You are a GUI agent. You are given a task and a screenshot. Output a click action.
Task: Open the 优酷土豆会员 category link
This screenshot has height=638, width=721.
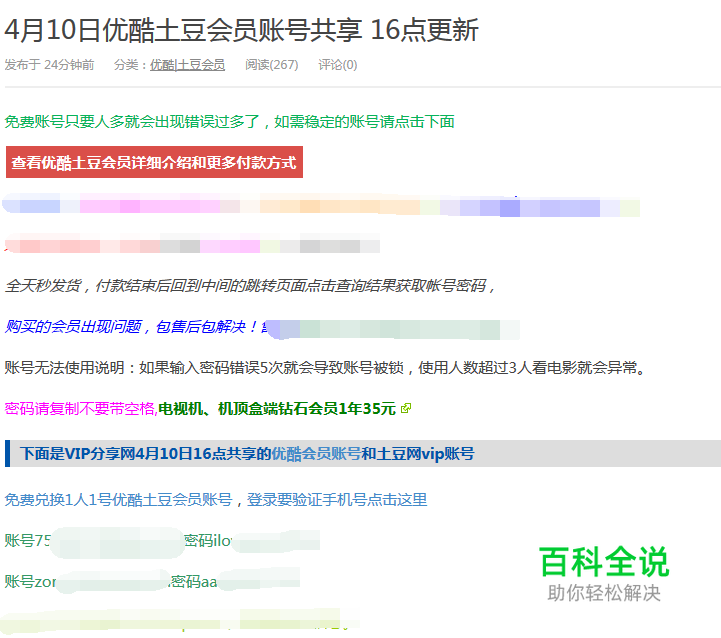(187, 65)
